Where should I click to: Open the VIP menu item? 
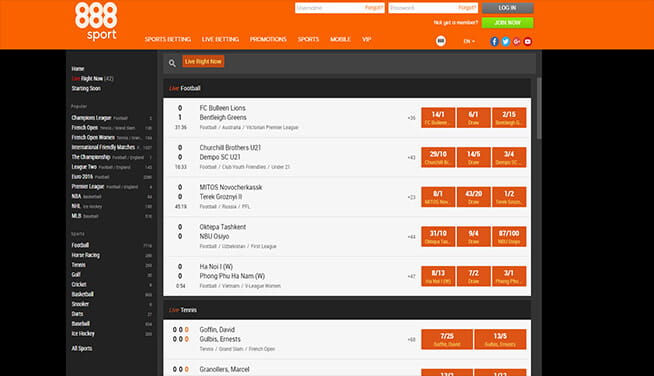coord(367,39)
